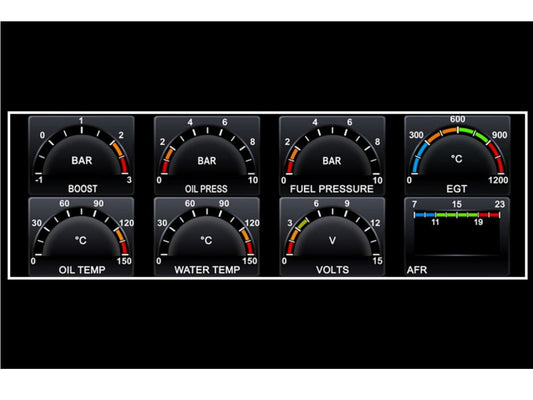Click the FUEL PRESSURE label text
Image resolution: width=533 pixels, height=400 pixels.
coord(332,189)
